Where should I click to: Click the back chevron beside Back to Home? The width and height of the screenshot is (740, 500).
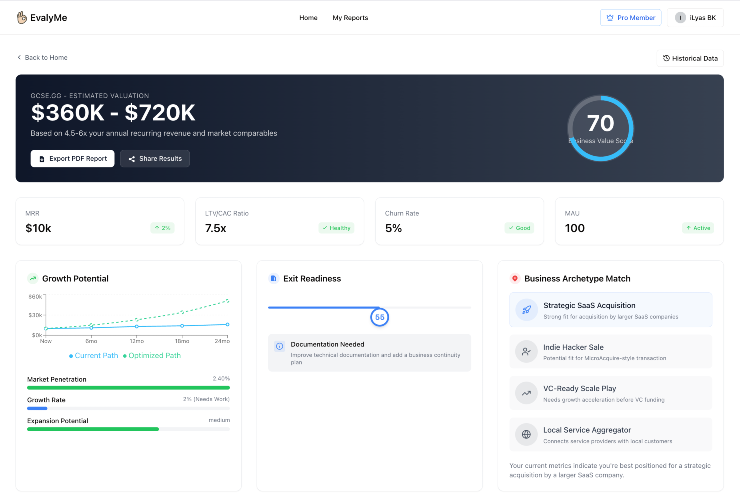point(19,57)
